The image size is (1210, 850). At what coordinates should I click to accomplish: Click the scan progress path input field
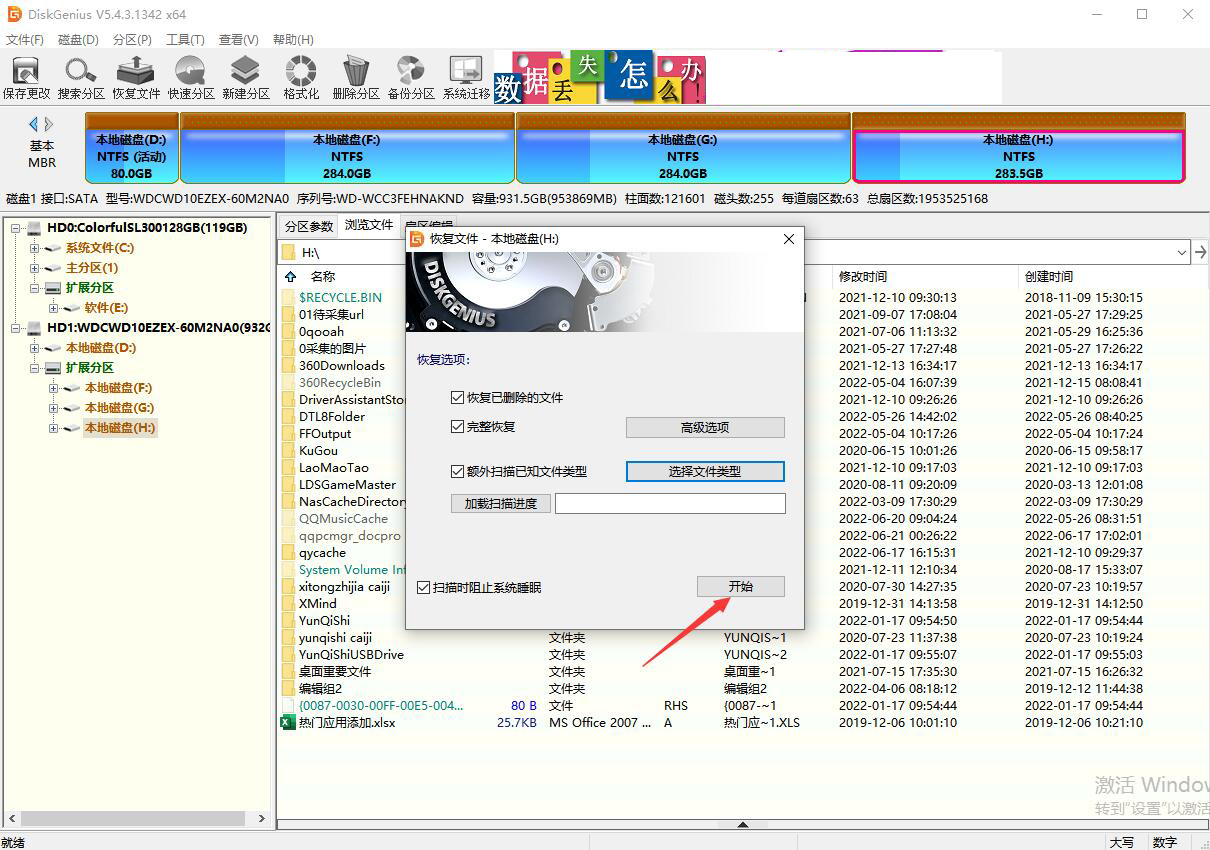click(x=670, y=503)
